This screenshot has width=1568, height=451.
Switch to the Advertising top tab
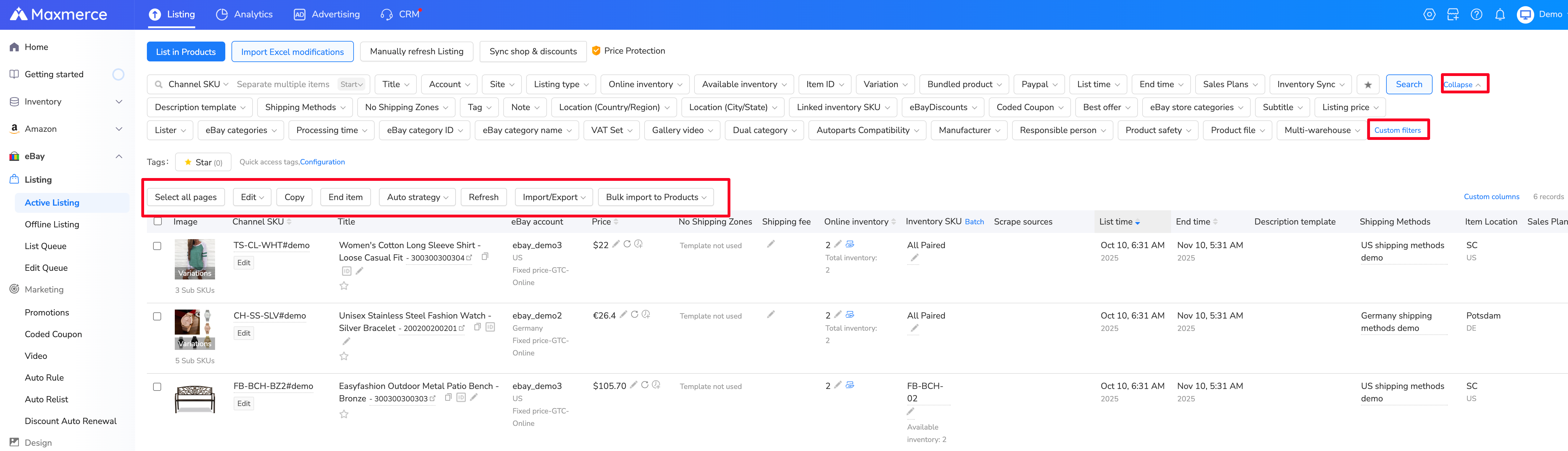[x=327, y=15]
